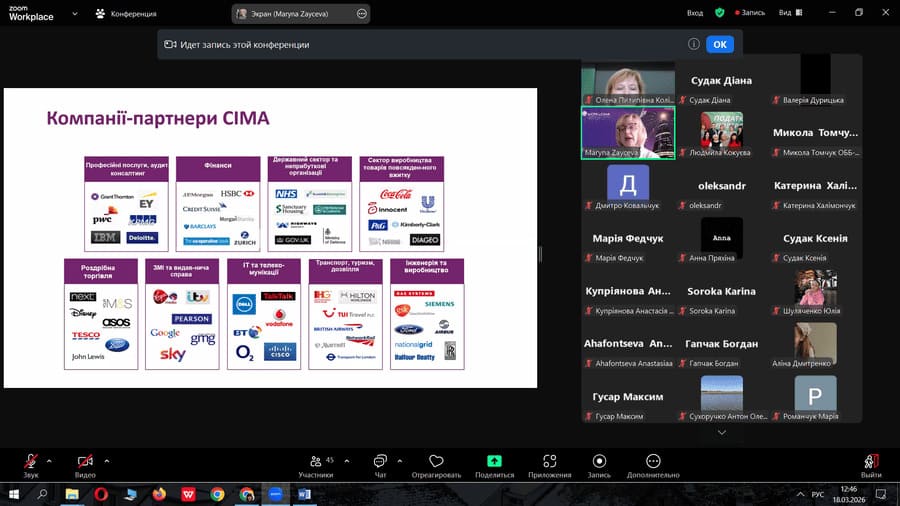Open the Участники participants panel
The image size is (900, 506).
317,464
